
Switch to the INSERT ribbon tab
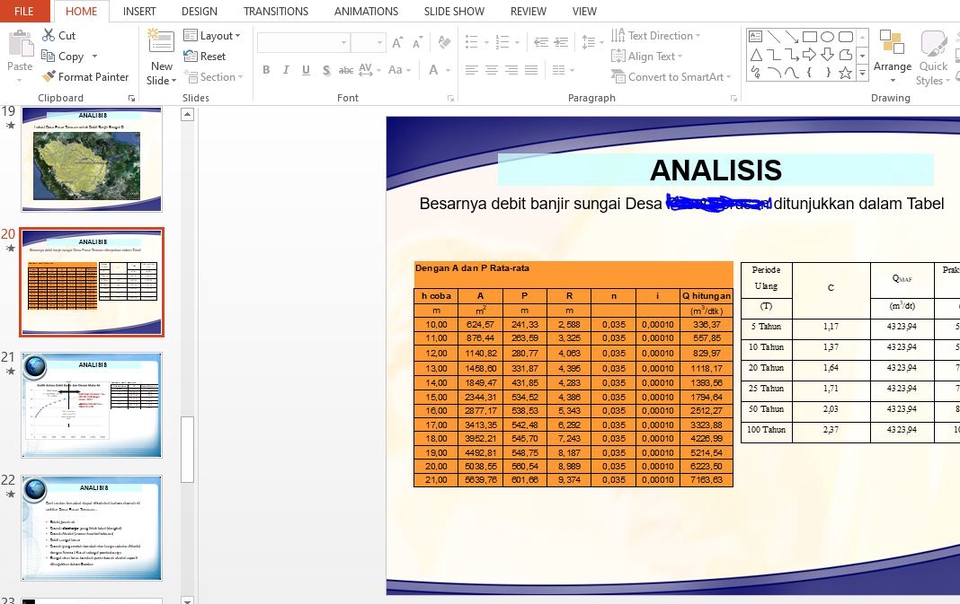click(x=139, y=11)
